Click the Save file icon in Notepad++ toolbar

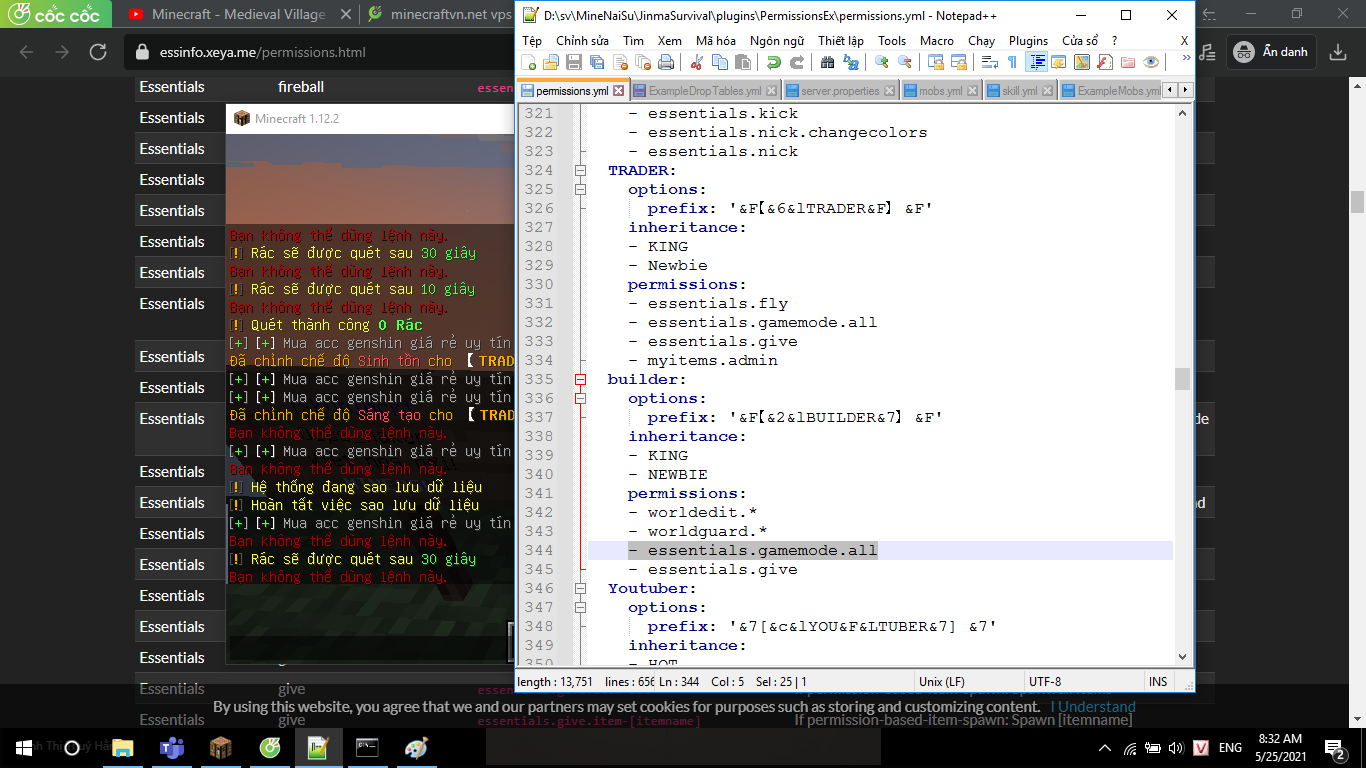(574, 62)
